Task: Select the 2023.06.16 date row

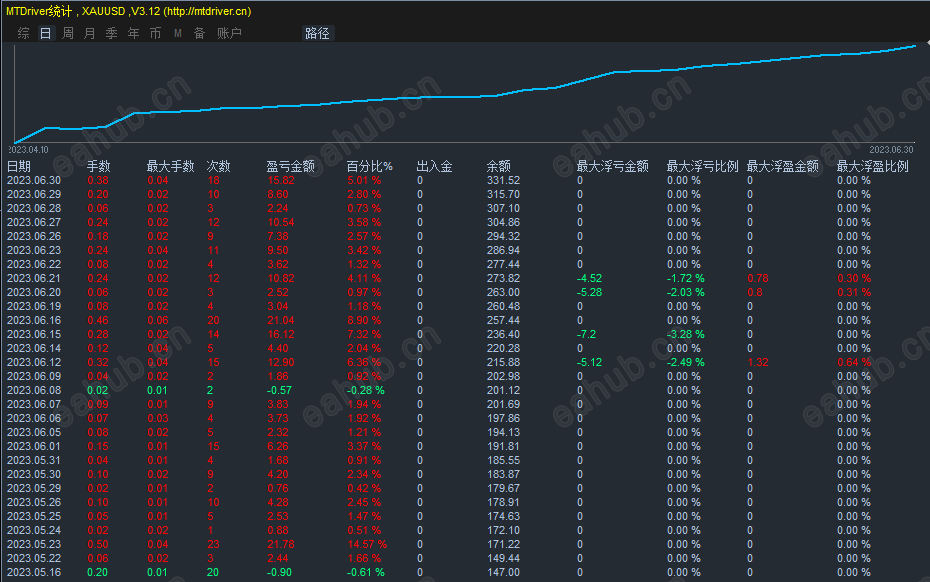Action: tap(34, 320)
